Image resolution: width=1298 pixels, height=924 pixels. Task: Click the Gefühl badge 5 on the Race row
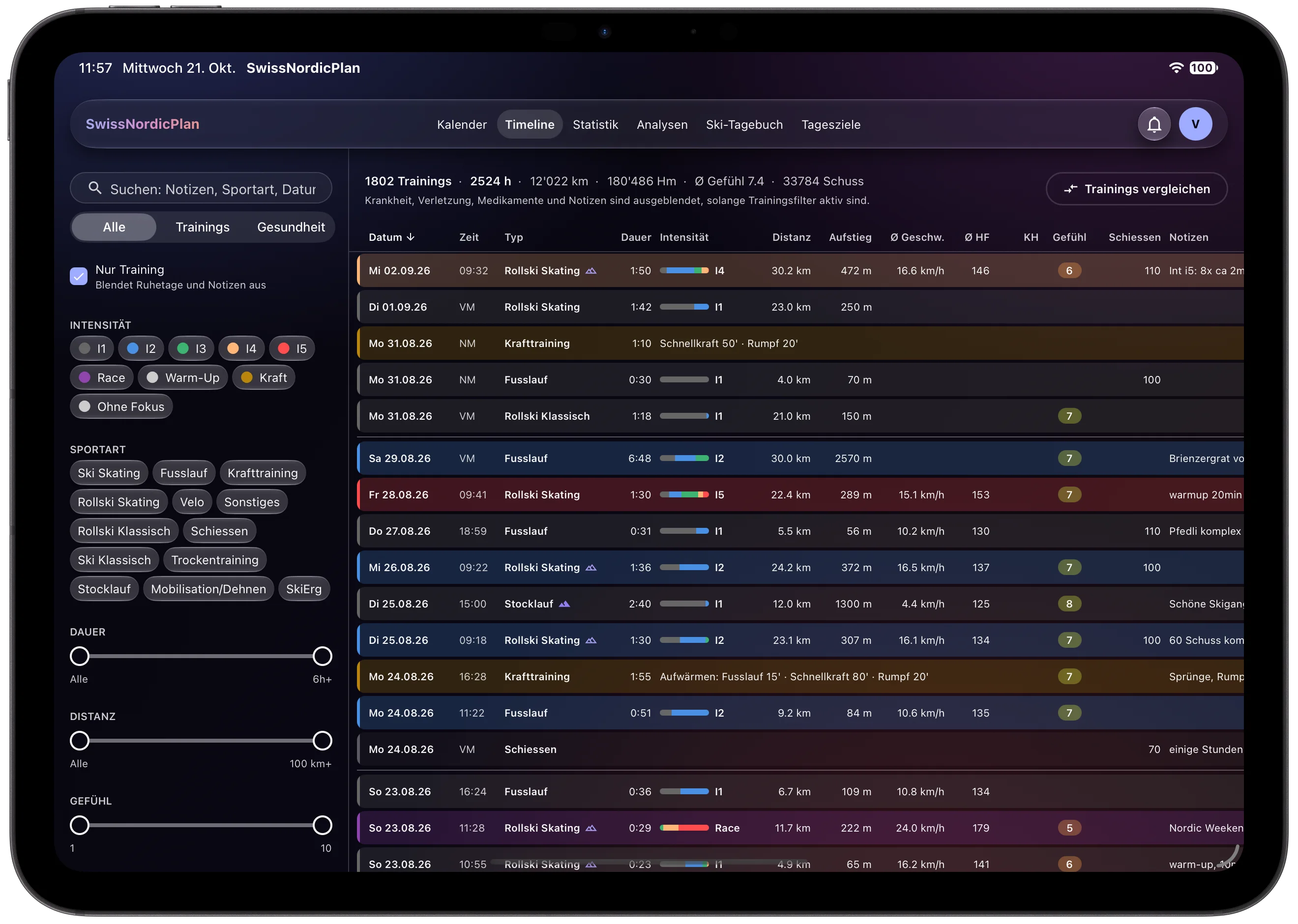pos(1069,829)
